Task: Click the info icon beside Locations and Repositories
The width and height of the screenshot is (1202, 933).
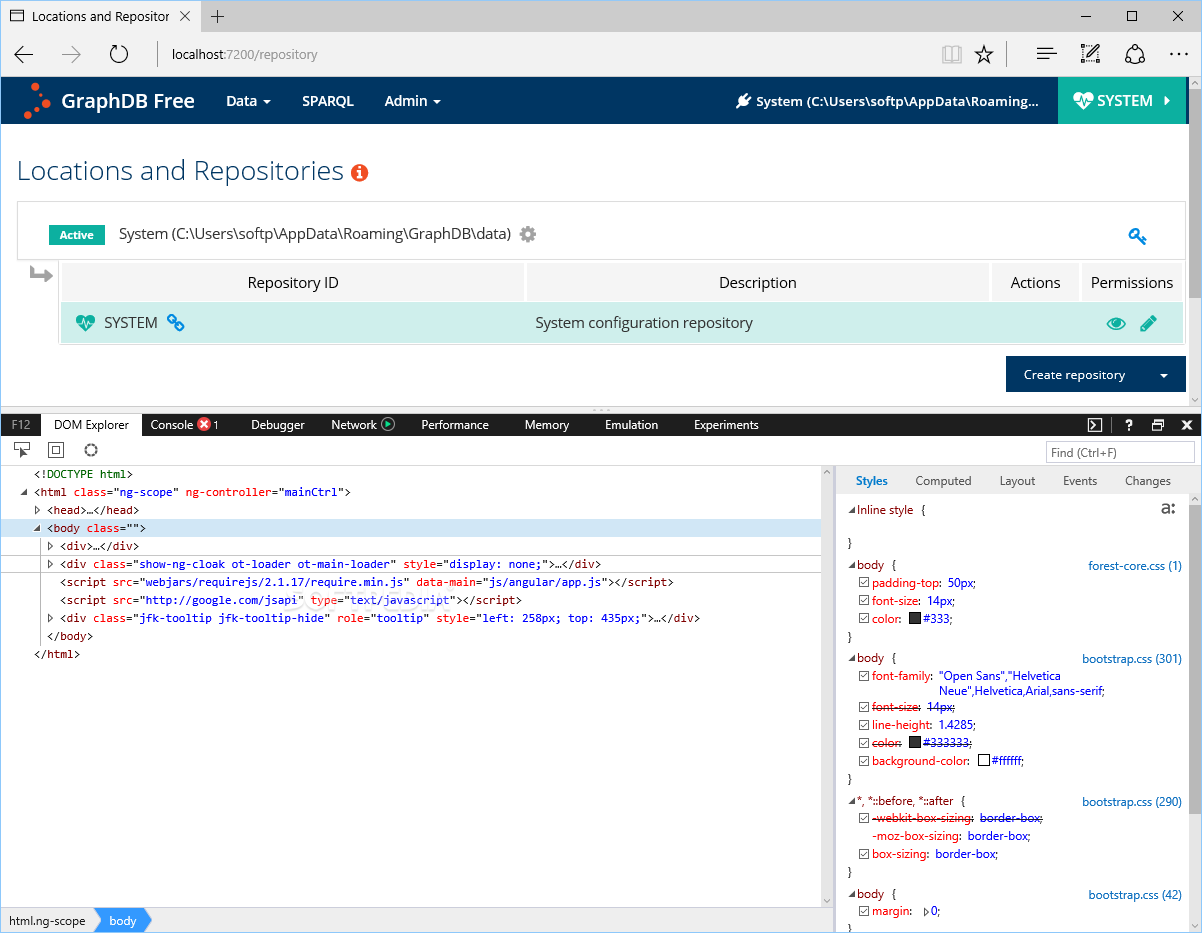Action: coord(360,173)
